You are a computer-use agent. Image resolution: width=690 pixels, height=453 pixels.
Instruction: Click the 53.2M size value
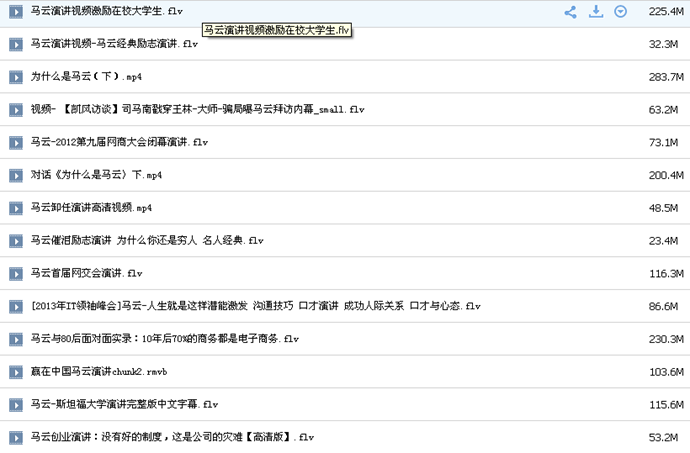(x=663, y=437)
